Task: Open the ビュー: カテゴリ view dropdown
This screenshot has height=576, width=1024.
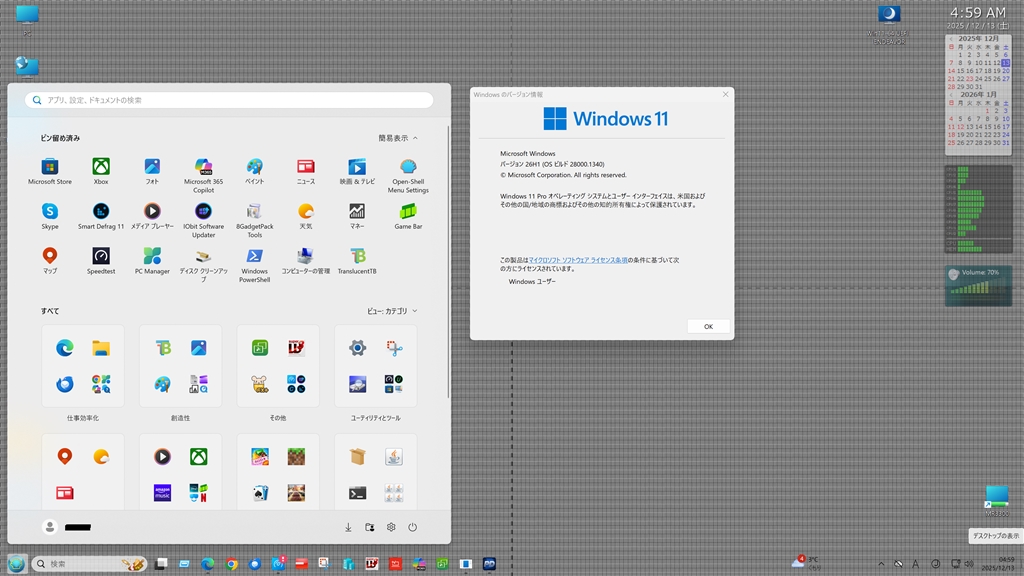Action: tap(392, 311)
